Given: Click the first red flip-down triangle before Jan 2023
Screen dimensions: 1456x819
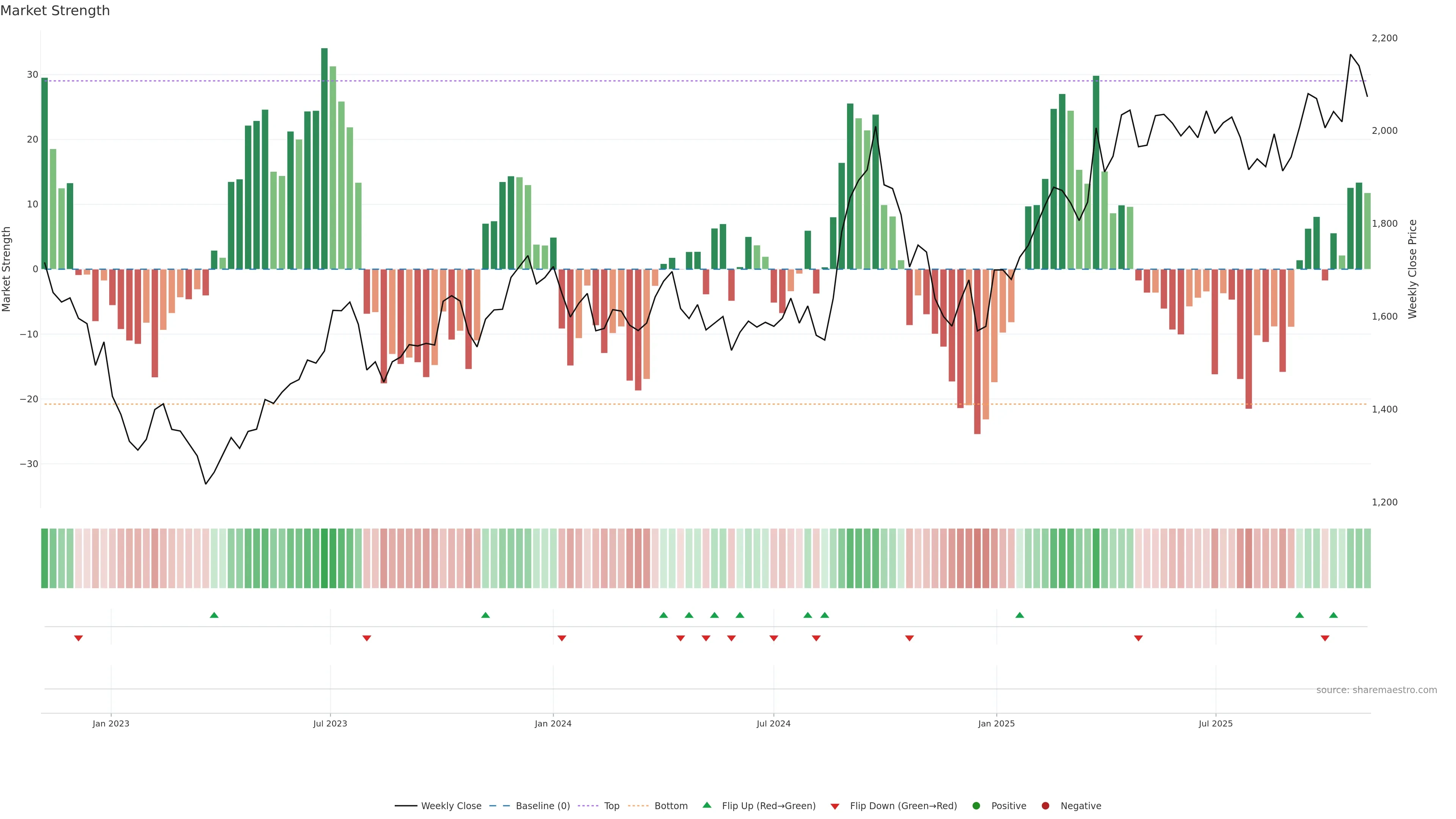Looking at the screenshot, I should pos(78,638).
